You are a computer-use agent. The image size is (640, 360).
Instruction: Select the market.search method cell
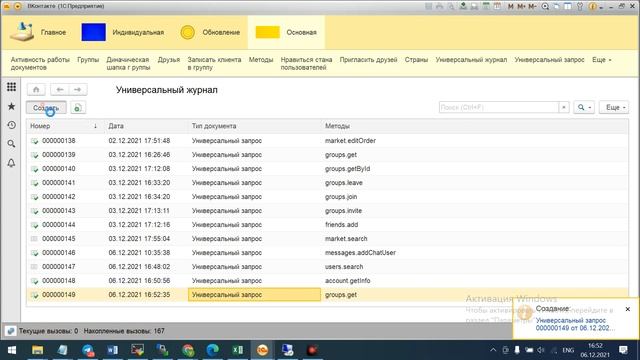coord(475,239)
